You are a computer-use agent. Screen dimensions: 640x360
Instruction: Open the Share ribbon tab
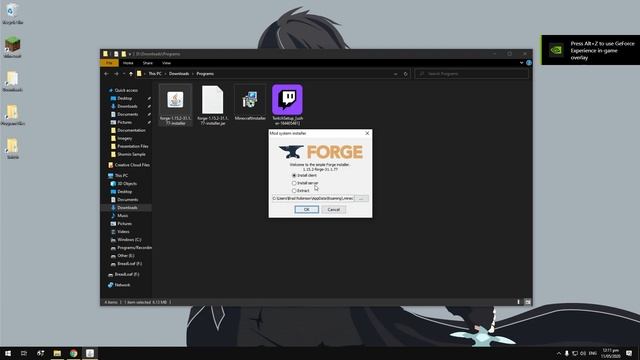tap(147, 63)
